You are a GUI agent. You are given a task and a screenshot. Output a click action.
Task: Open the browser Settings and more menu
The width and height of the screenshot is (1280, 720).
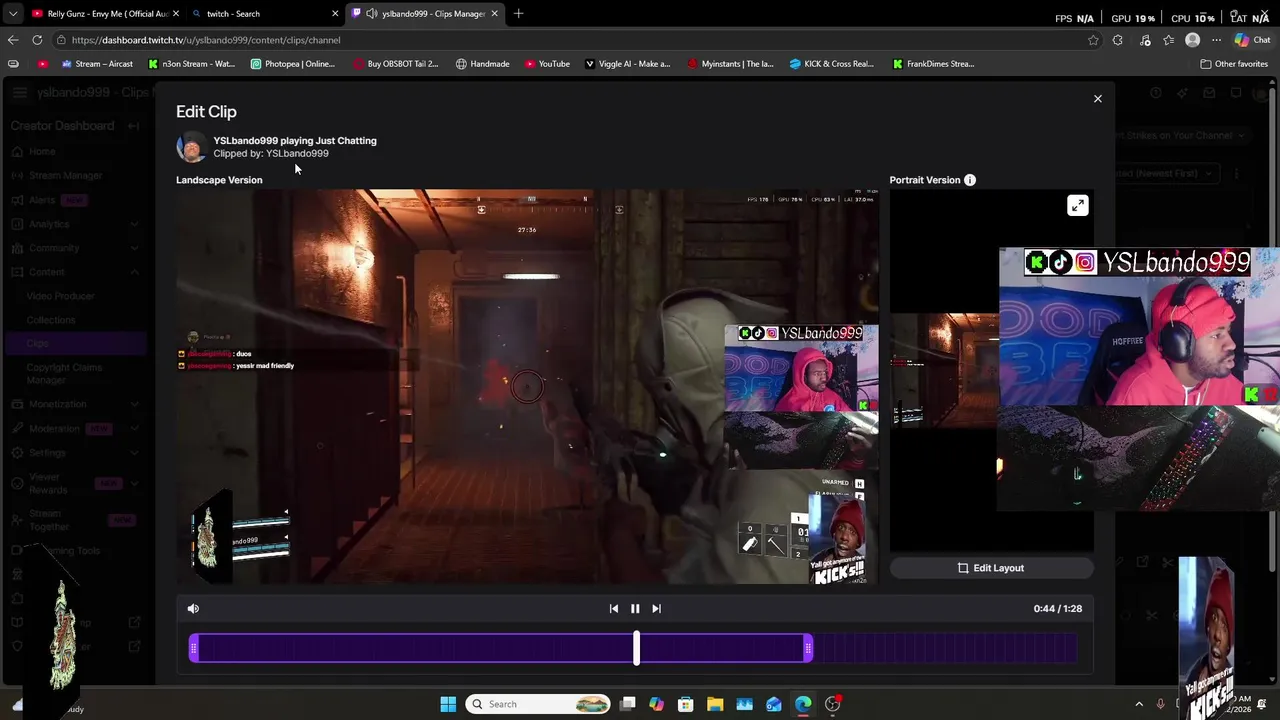point(1216,40)
